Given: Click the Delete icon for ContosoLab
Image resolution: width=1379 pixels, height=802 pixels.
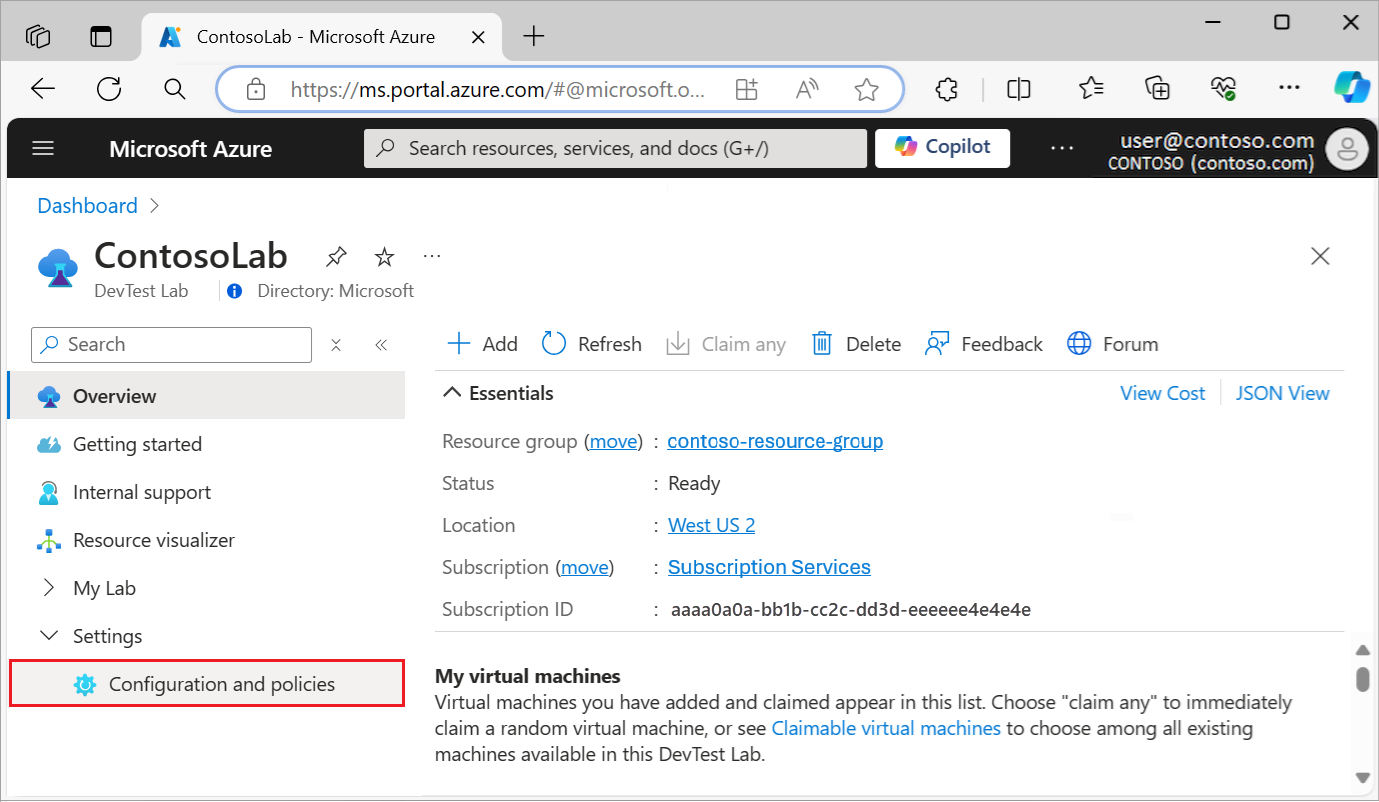Looking at the screenshot, I should coord(855,343).
